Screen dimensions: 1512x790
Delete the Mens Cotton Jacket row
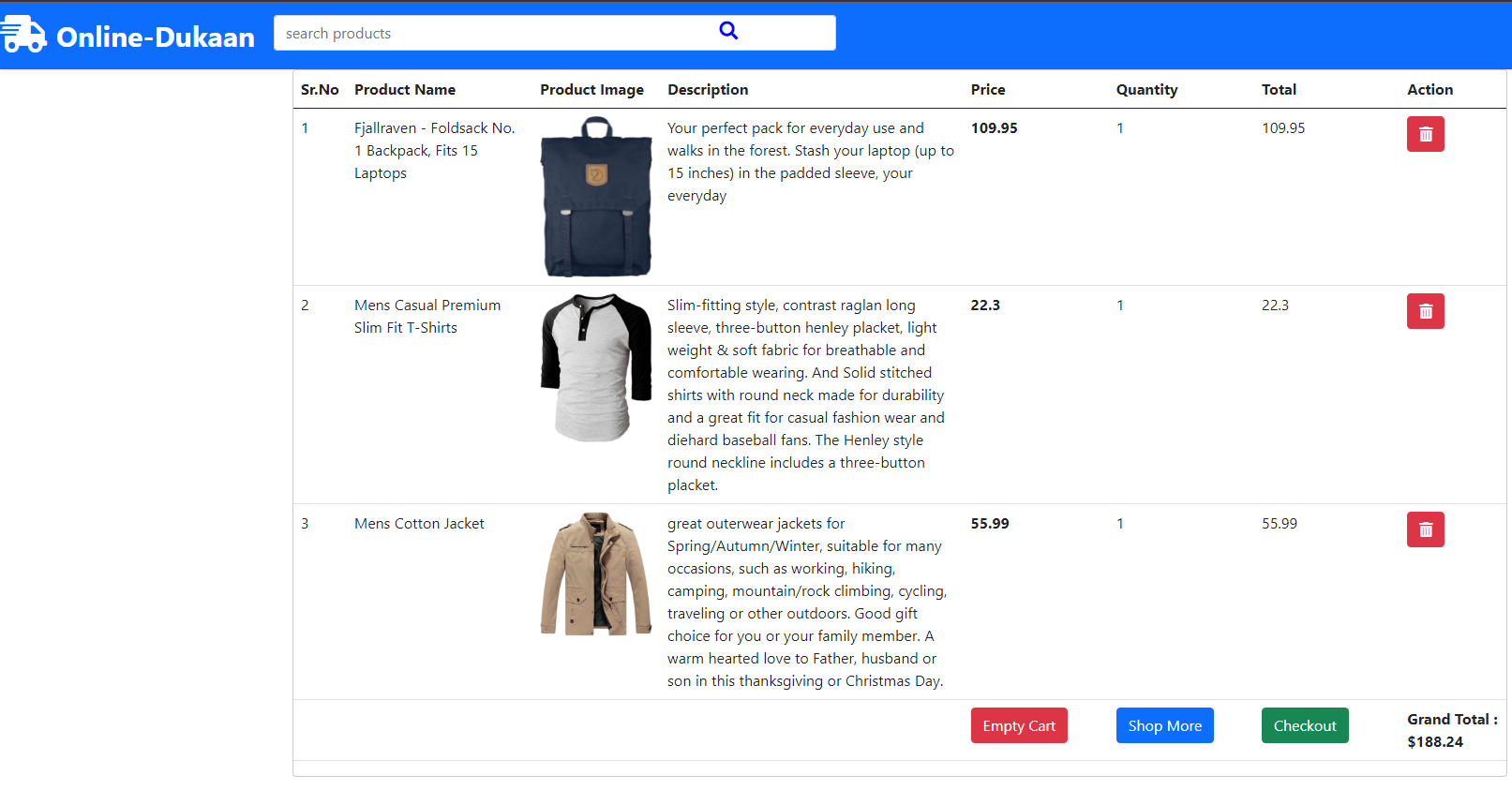(x=1425, y=529)
